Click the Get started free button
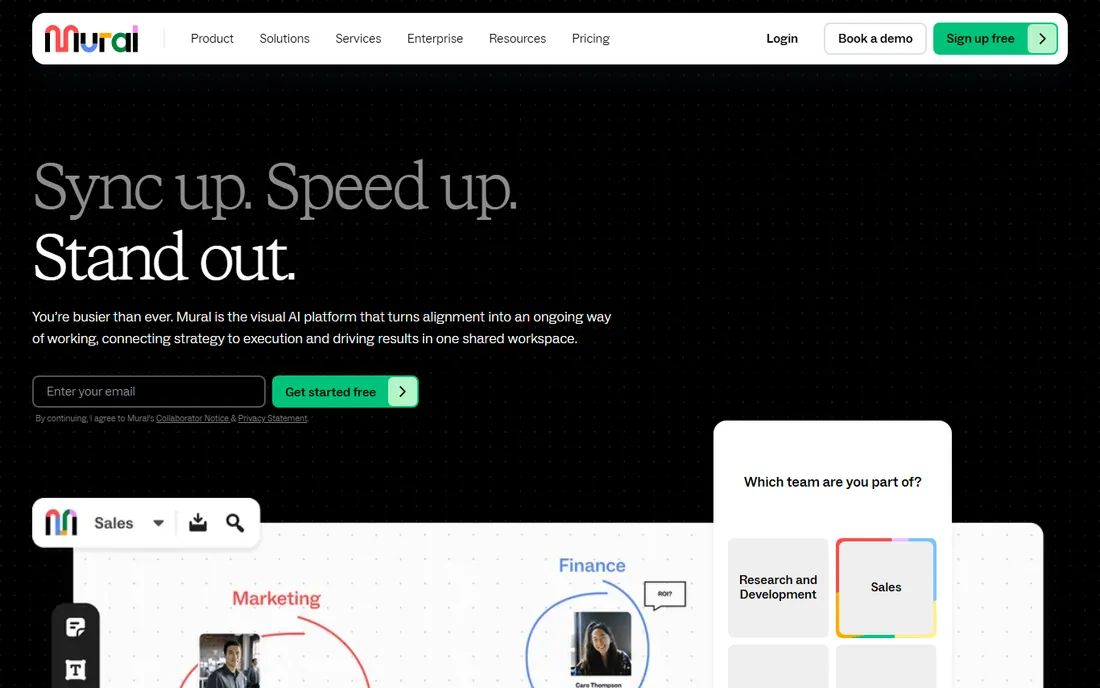1100x688 pixels. pyautogui.click(x=344, y=391)
